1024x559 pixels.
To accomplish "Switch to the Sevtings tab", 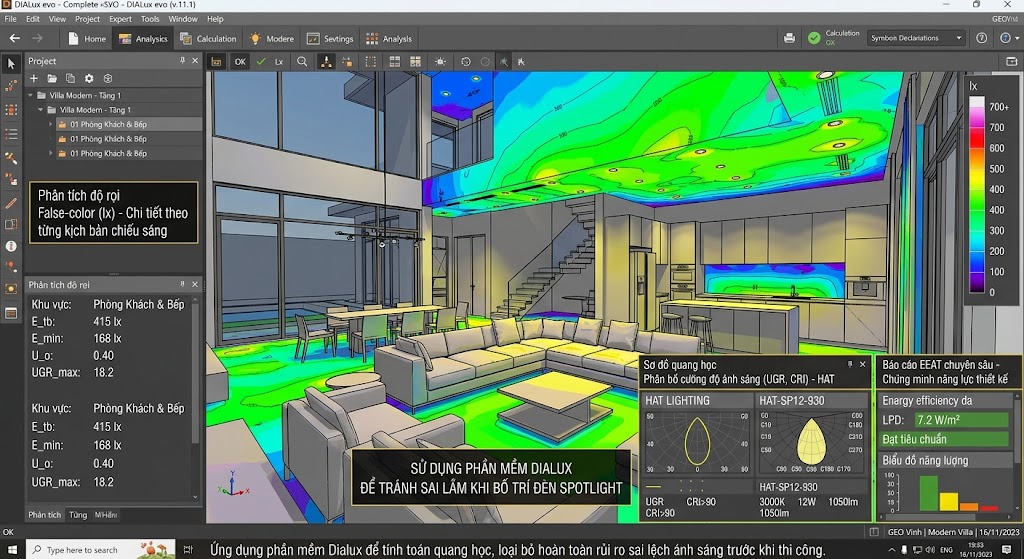I will point(330,39).
